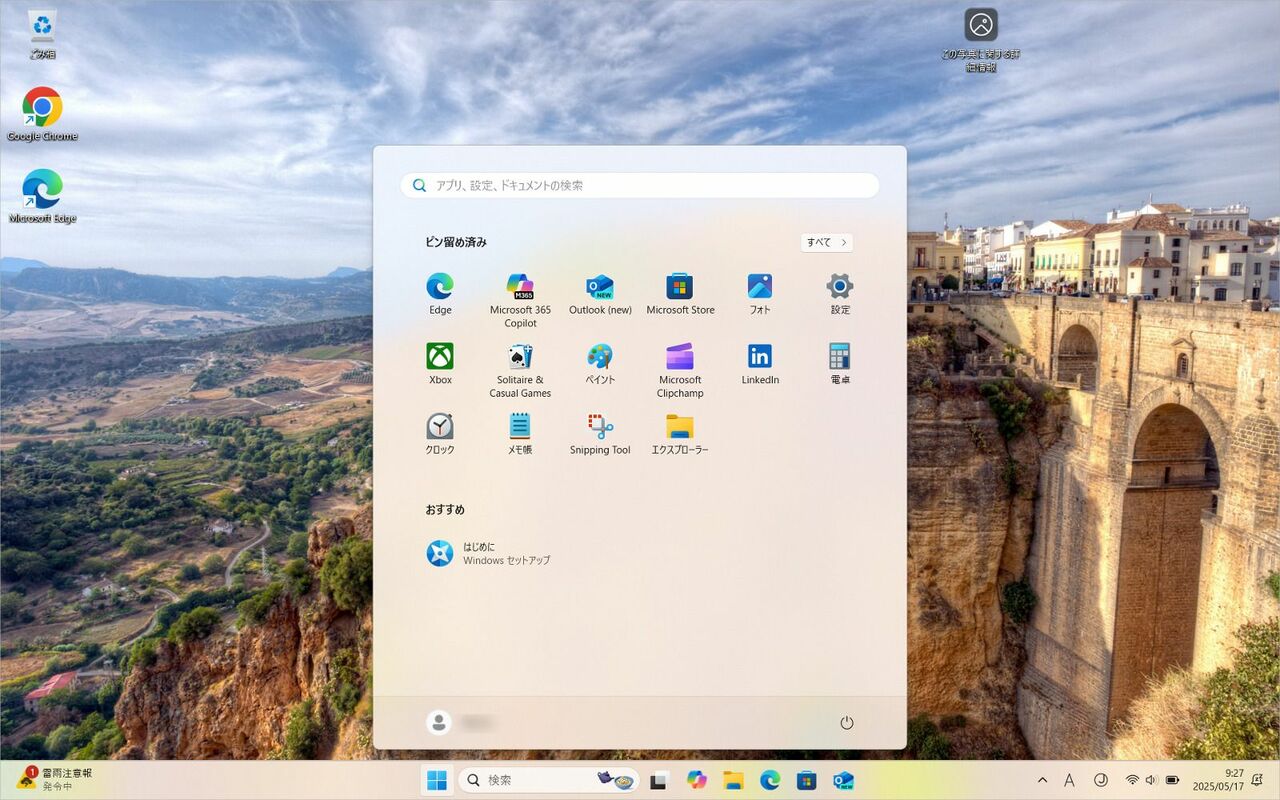The image size is (1280, 800).
Task: Launch ペイント (Paint)
Action: [x=600, y=364]
